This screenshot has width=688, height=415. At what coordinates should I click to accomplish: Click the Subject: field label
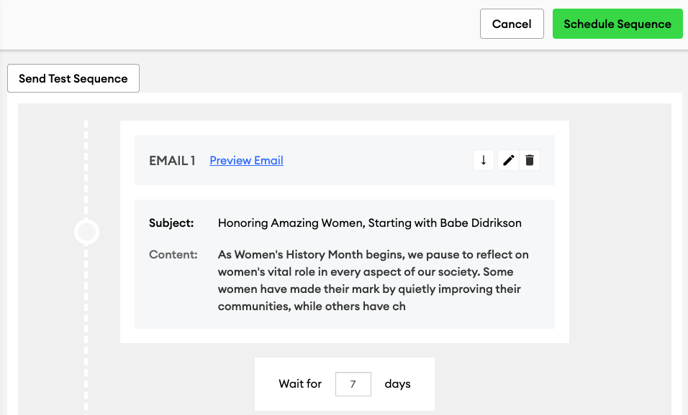[171, 223]
